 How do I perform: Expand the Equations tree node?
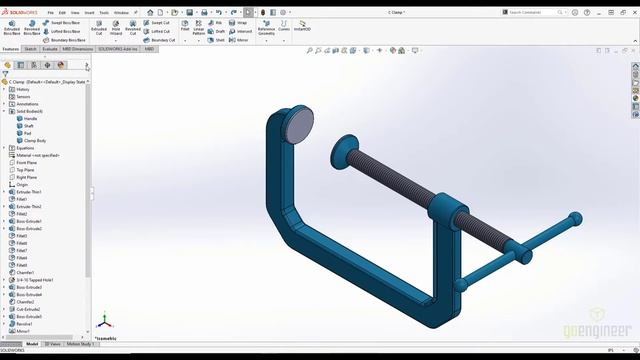click(4, 148)
